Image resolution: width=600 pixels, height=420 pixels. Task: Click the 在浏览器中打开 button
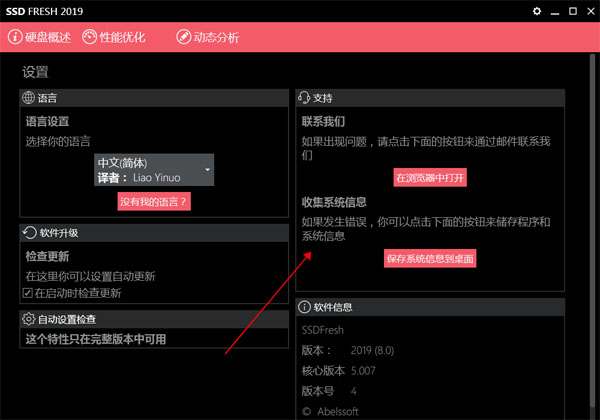click(430, 177)
